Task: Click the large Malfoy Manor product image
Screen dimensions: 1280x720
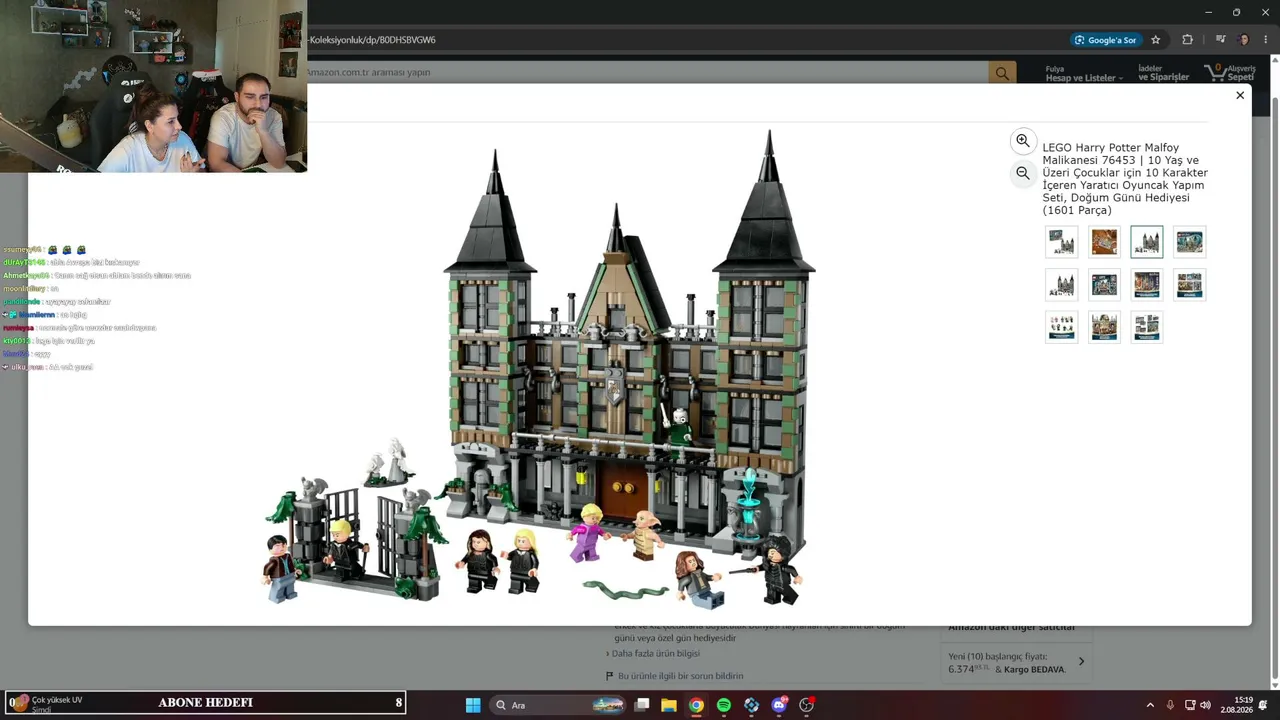Action: coord(540,368)
